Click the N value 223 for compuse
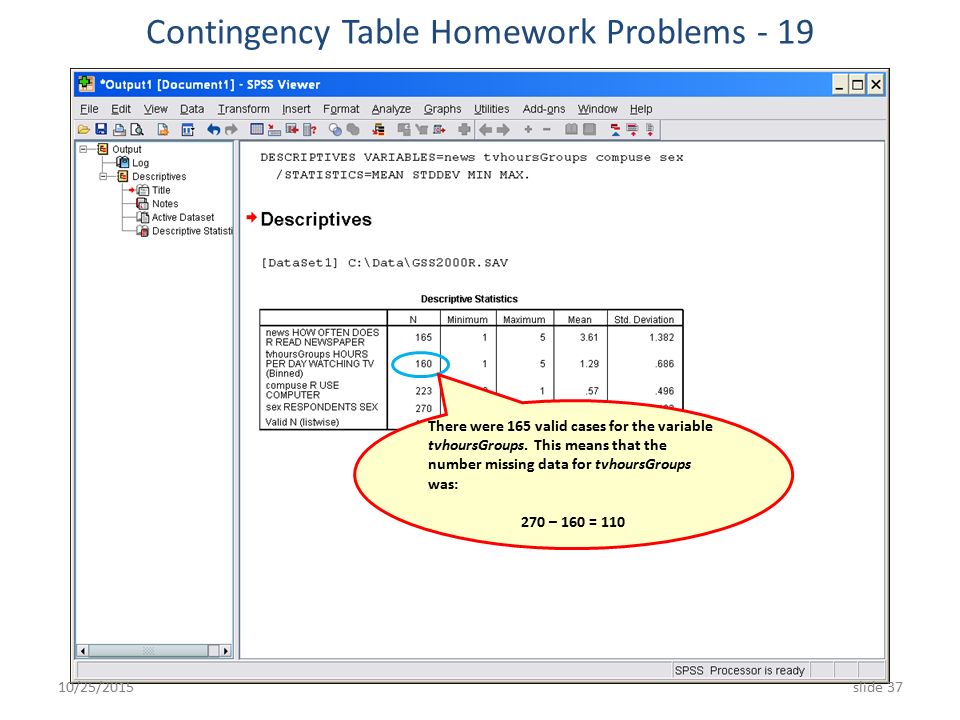 coord(423,391)
